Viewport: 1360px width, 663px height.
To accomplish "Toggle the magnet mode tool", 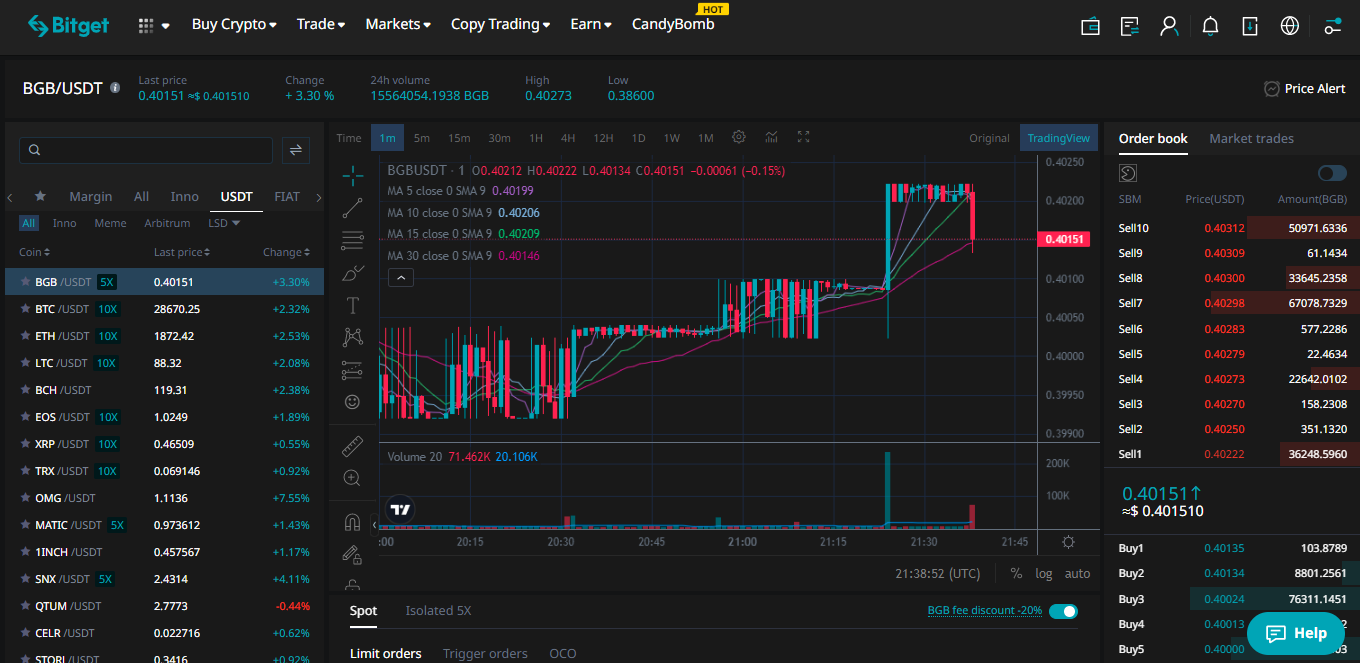I will [x=352, y=522].
